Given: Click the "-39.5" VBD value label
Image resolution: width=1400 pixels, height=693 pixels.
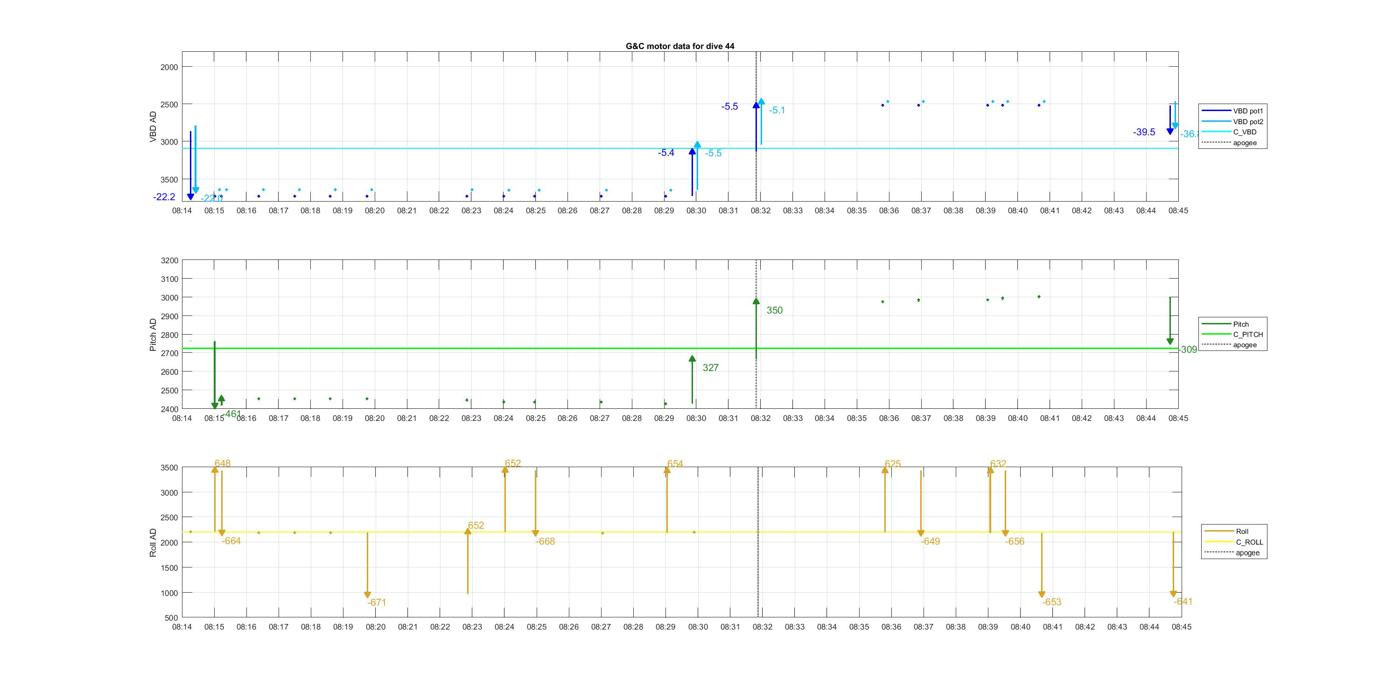Looking at the screenshot, I should pos(1144,132).
